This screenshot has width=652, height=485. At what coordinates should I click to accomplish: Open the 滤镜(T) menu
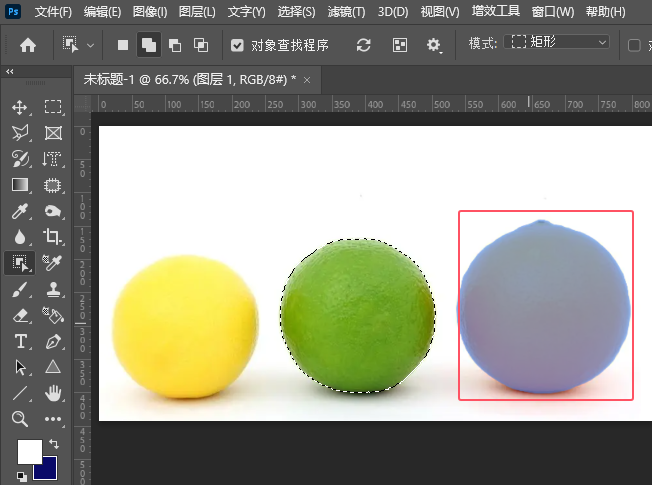(x=346, y=12)
